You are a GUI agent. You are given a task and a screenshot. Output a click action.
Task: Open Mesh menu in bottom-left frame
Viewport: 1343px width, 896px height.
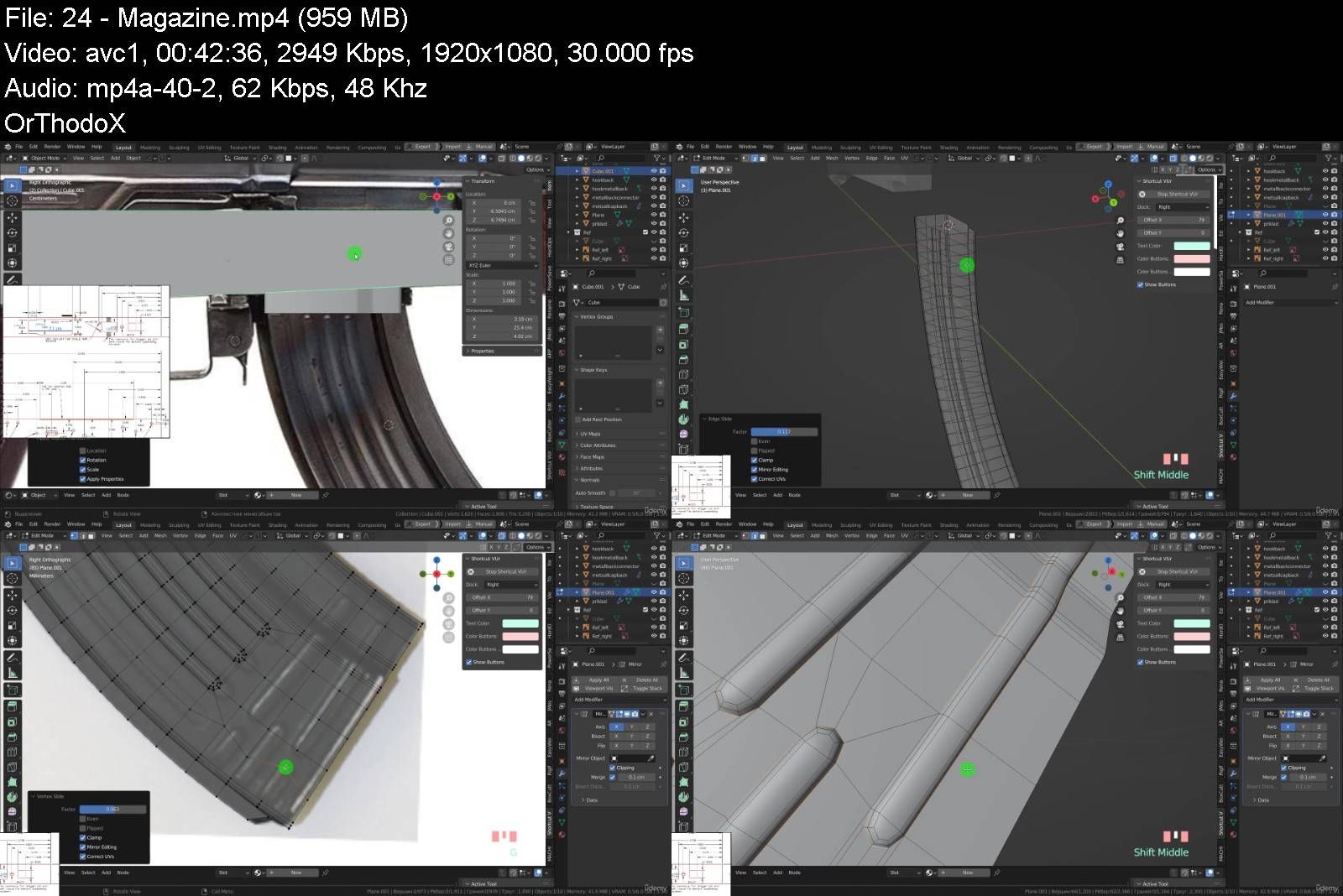pyautogui.click(x=160, y=535)
